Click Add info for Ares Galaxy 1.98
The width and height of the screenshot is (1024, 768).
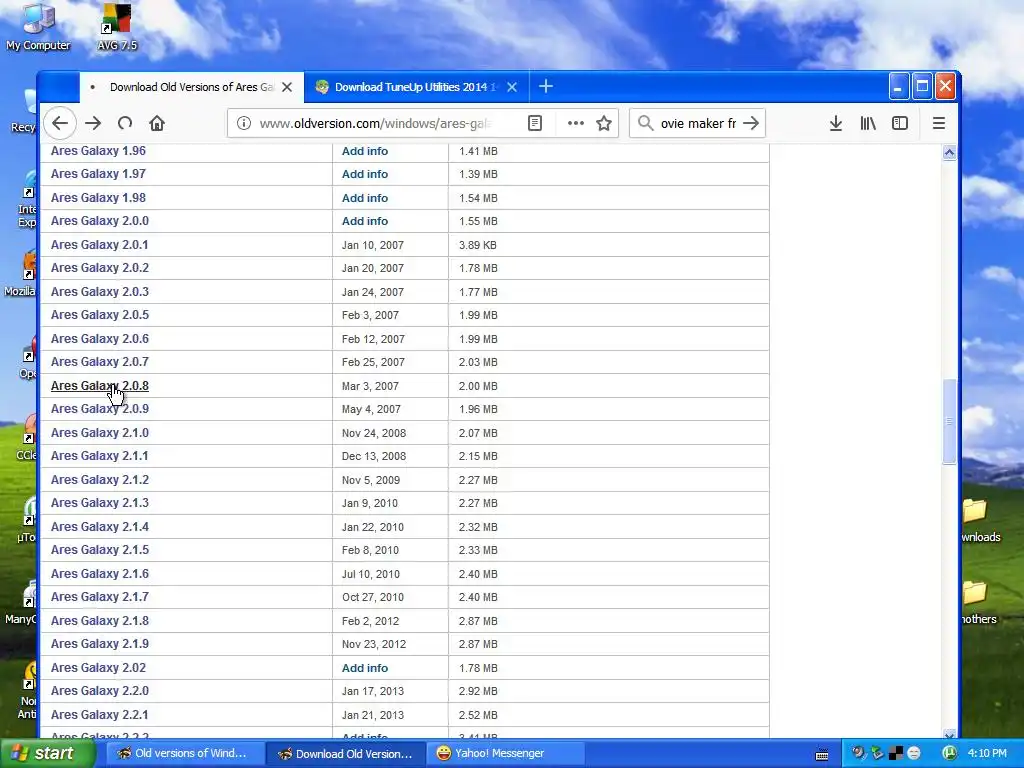[x=364, y=198]
